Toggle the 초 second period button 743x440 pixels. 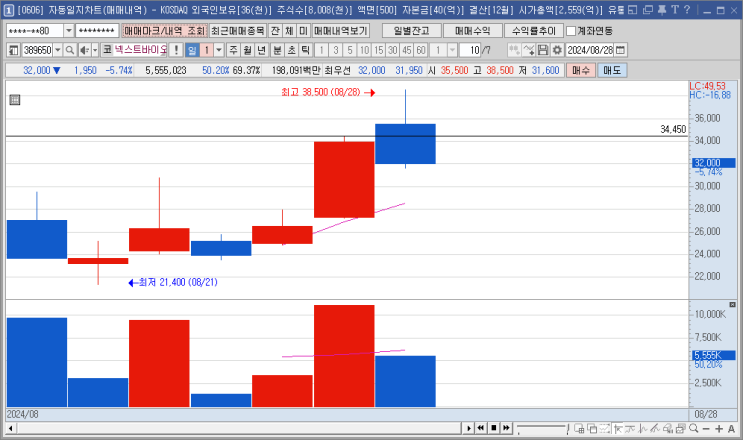click(x=291, y=50)
